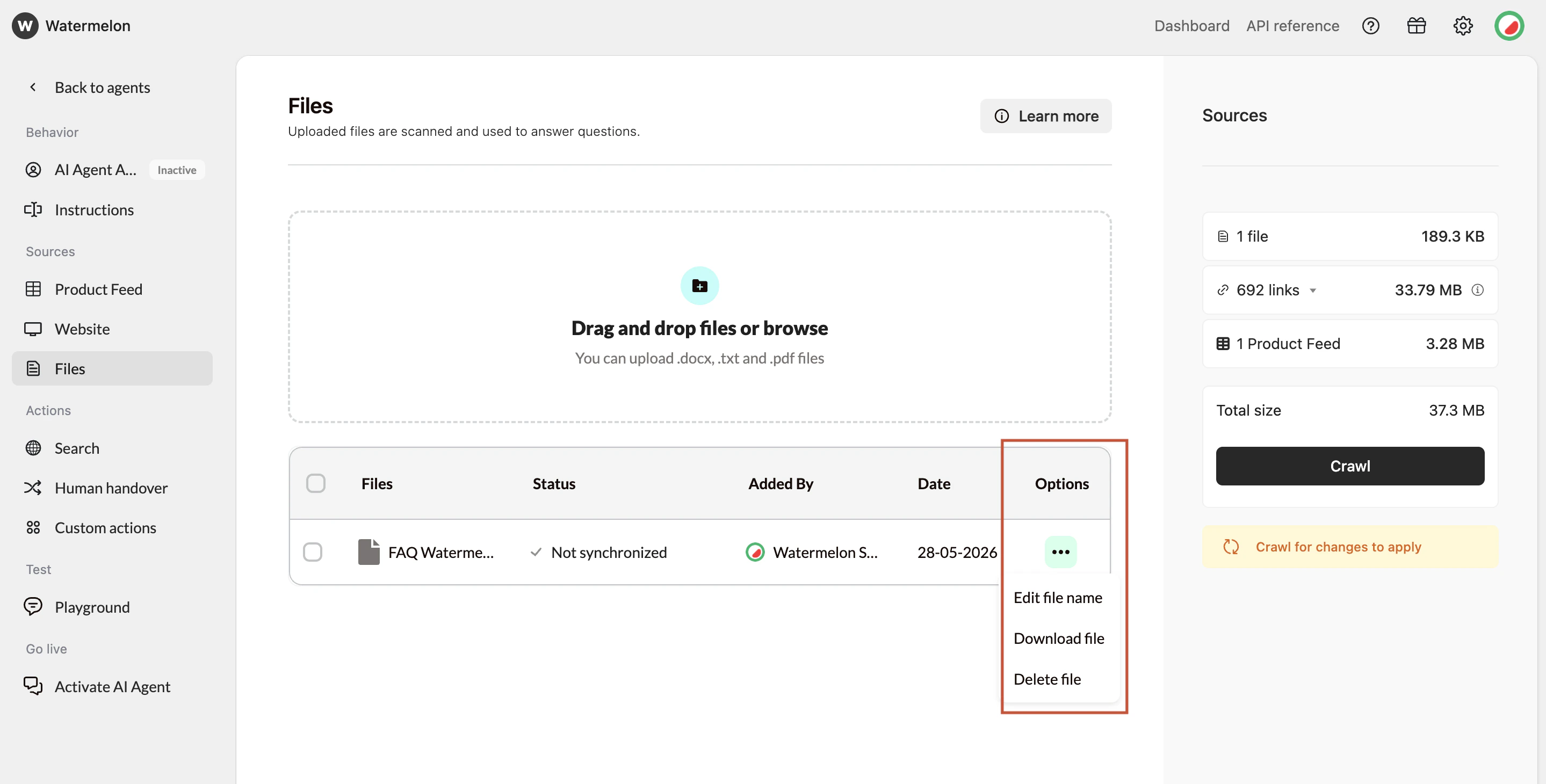Open the watermelon profile avatar
The height and width of the screenshot is (784, 1546).
click(x=1509, y=26)
